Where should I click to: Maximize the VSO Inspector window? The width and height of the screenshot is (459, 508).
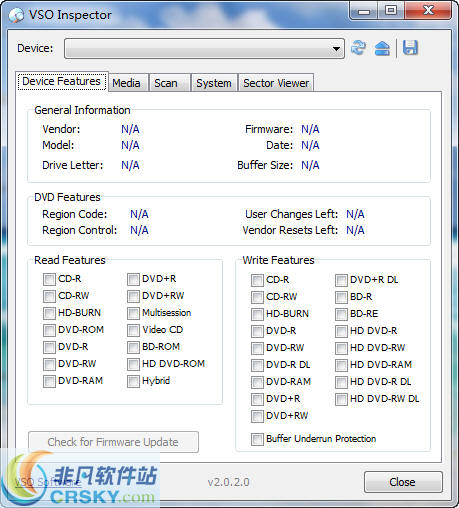(x=391, y=11)
